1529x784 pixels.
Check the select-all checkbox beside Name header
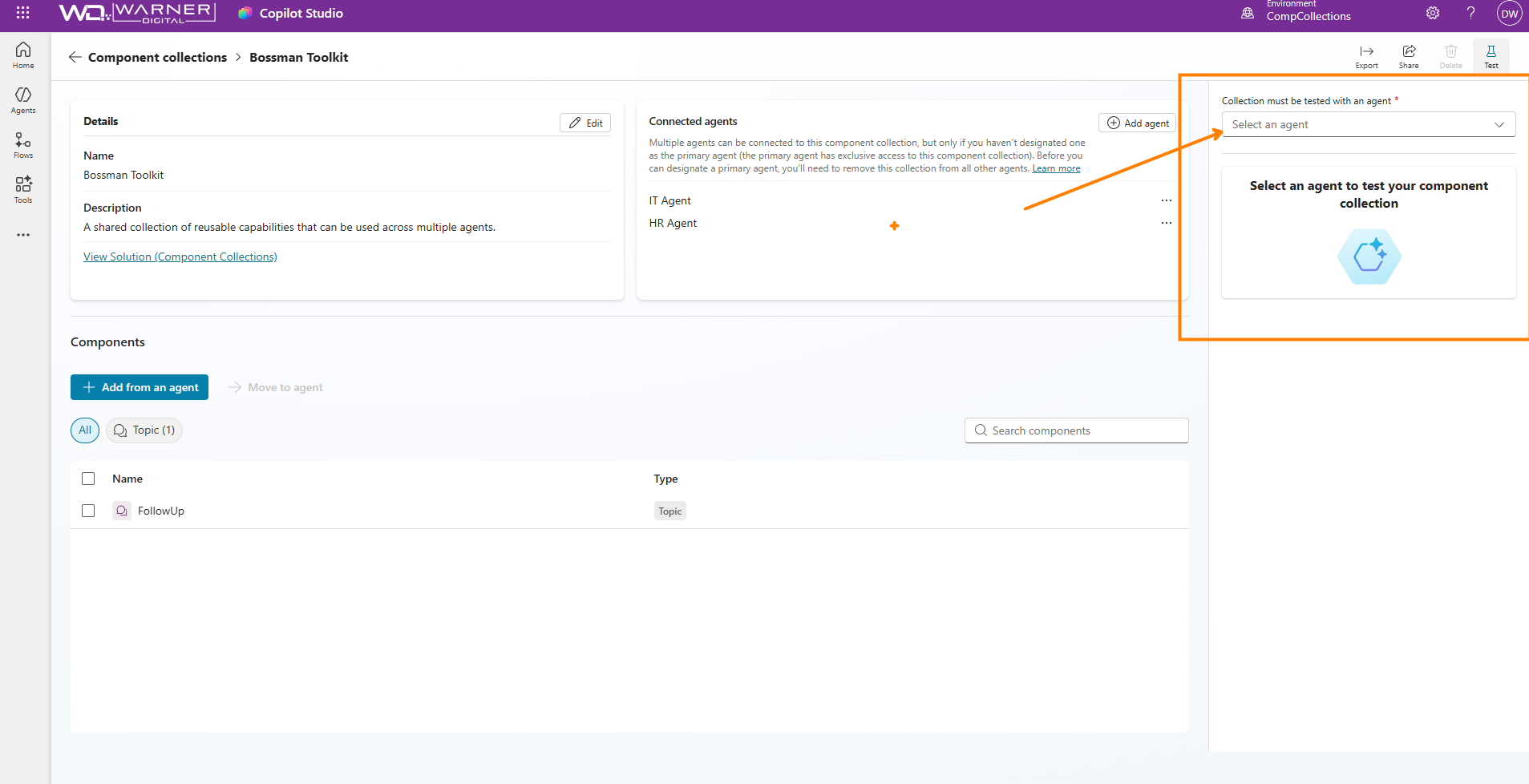click(x=88, y=479)
